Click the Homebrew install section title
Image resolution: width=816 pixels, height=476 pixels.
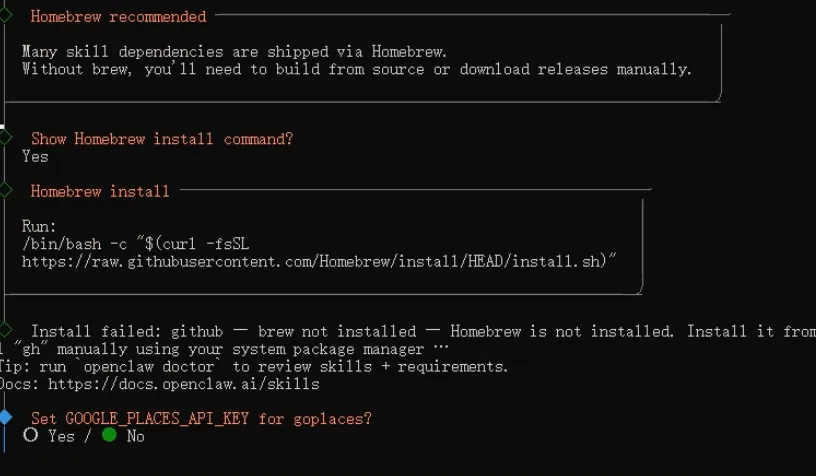click(100, 191)
